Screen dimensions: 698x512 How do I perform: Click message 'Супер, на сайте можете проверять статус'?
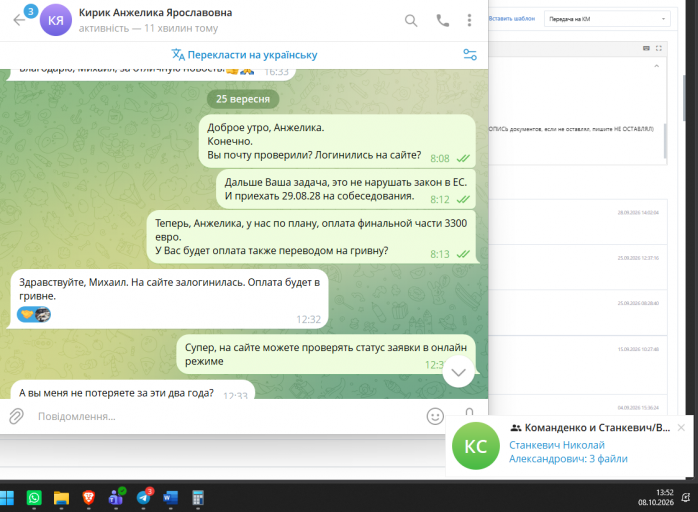pos(326,354)
